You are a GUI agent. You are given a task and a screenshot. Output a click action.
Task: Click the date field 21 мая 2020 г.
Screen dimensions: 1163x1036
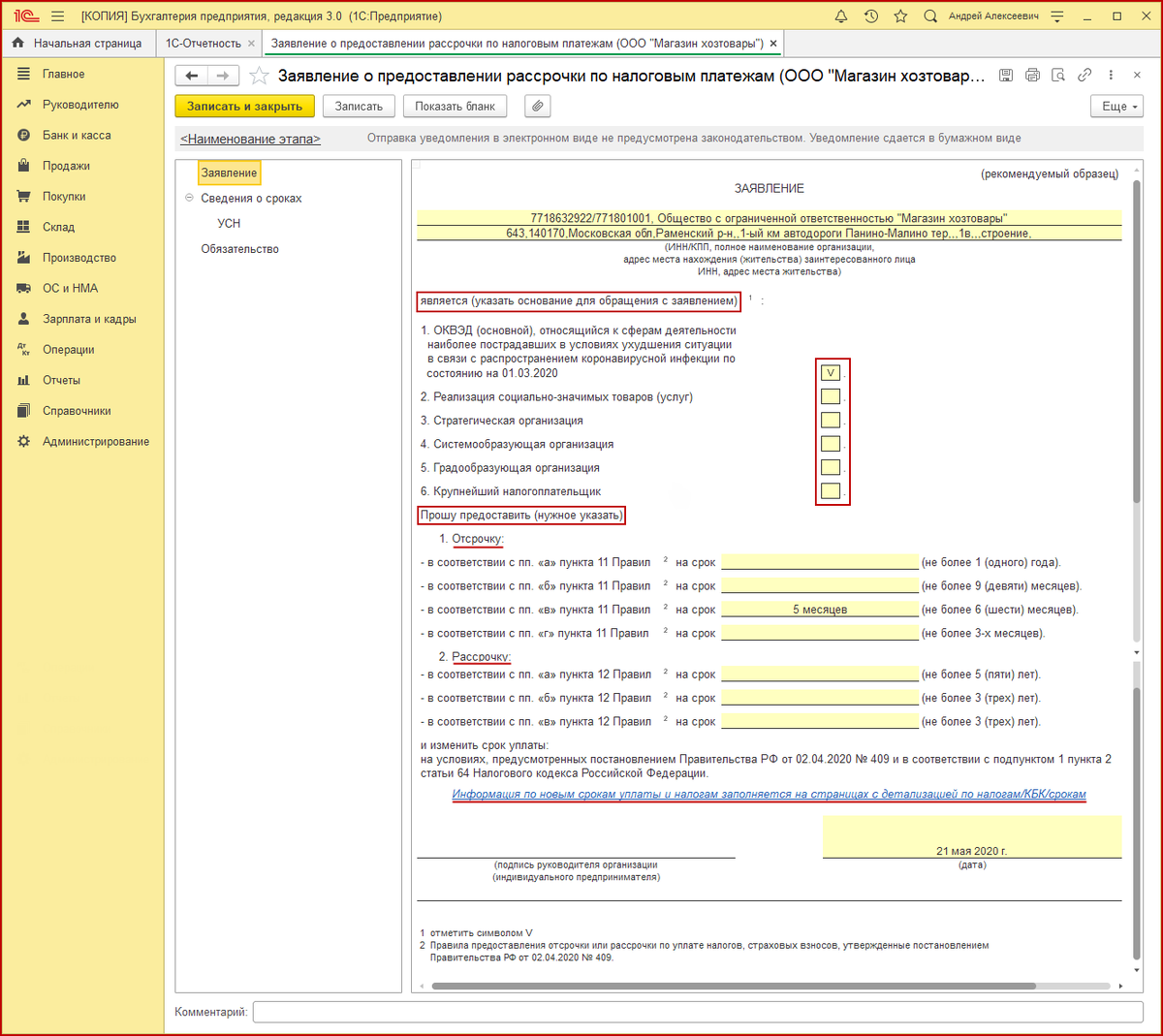point(972,837)
